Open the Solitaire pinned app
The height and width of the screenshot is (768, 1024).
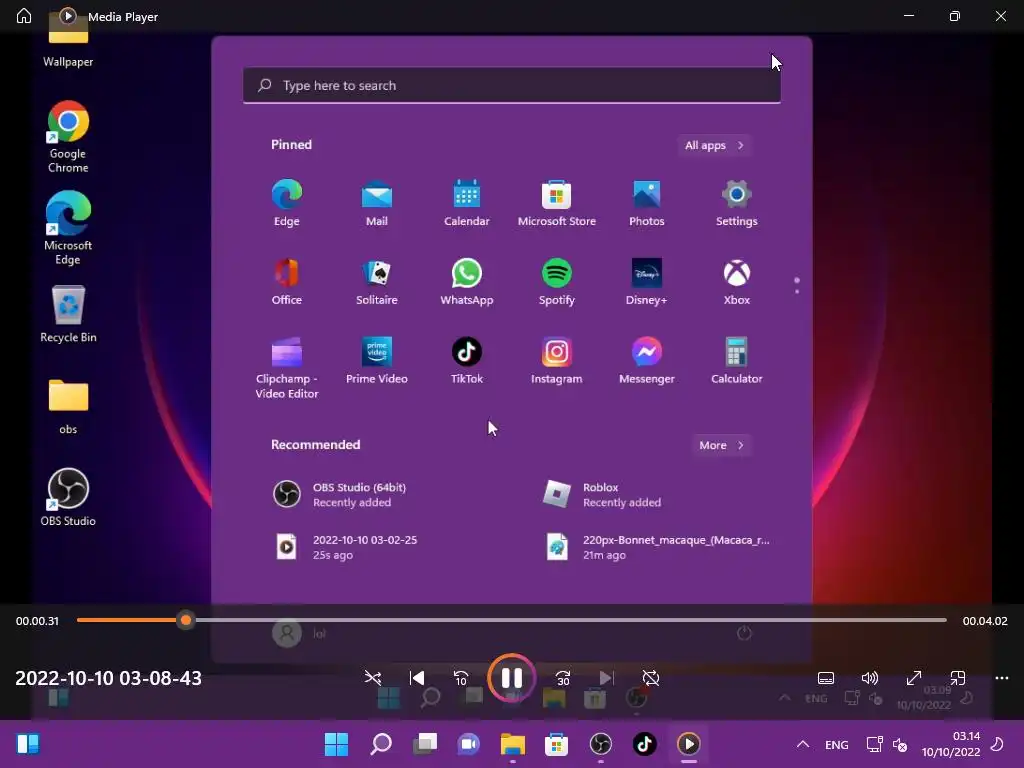coord(377,281)
